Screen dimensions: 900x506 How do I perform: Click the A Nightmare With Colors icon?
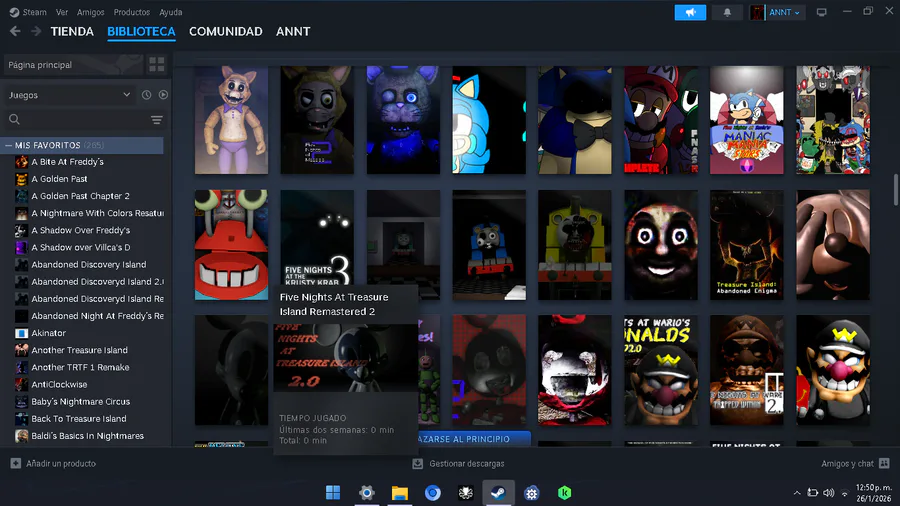point(21,213)
